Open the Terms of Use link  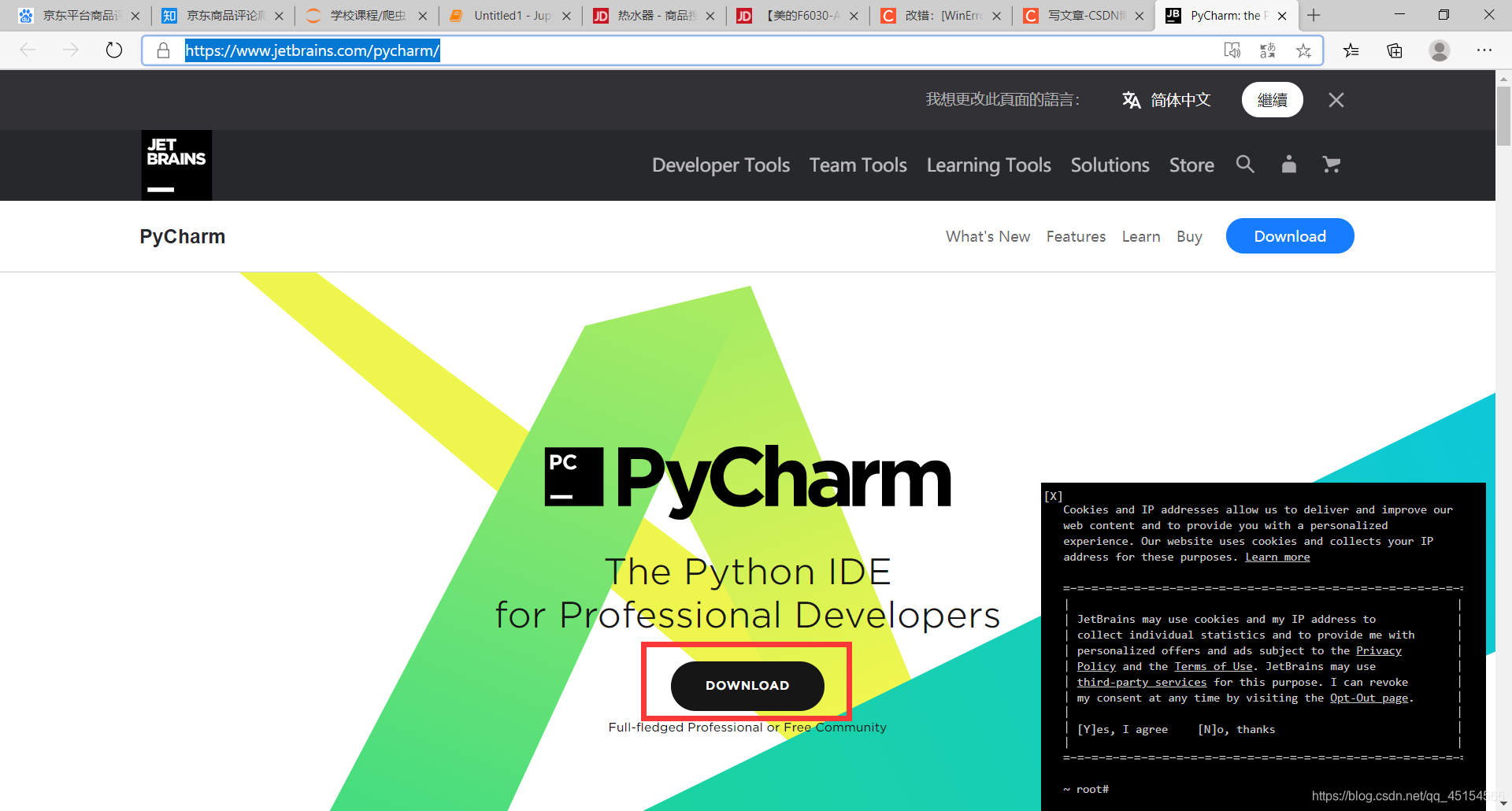click(1213, 667)
